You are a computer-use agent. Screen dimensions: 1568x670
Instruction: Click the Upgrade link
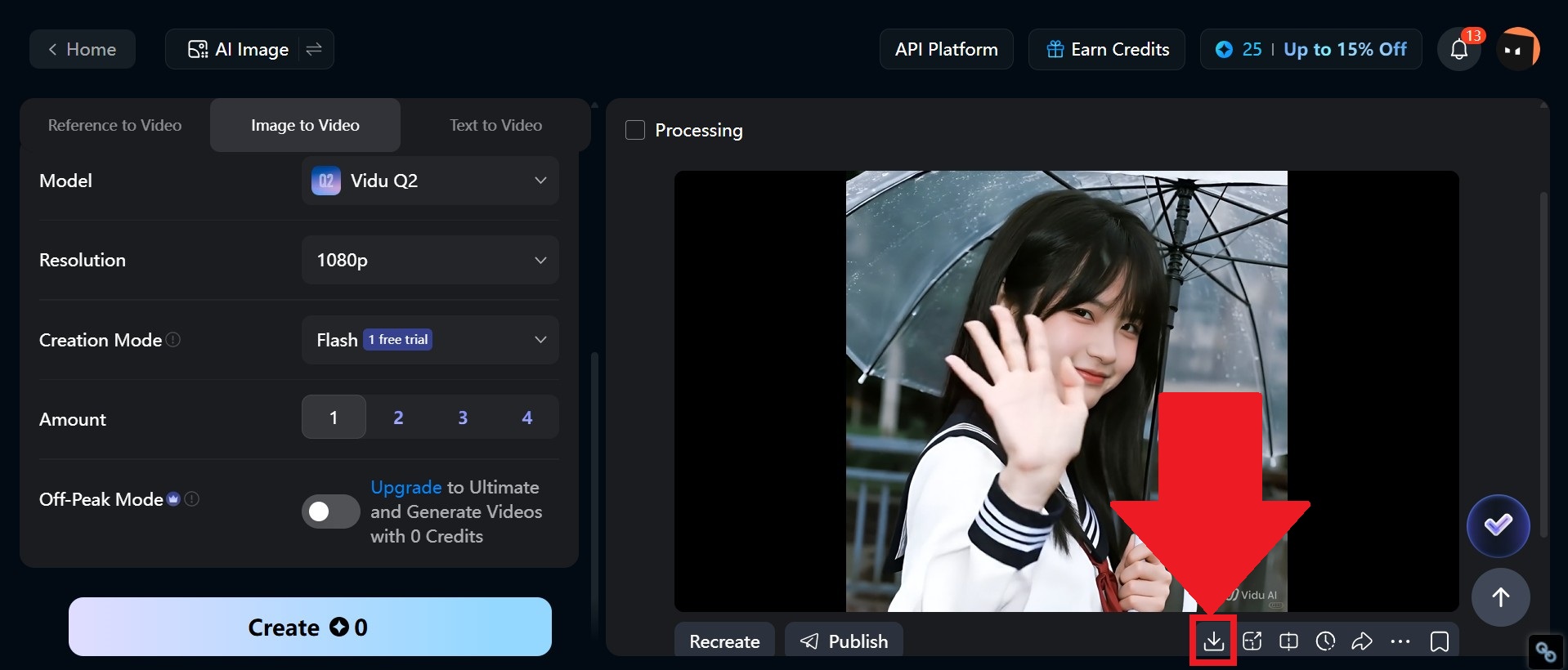pos(406,487)
